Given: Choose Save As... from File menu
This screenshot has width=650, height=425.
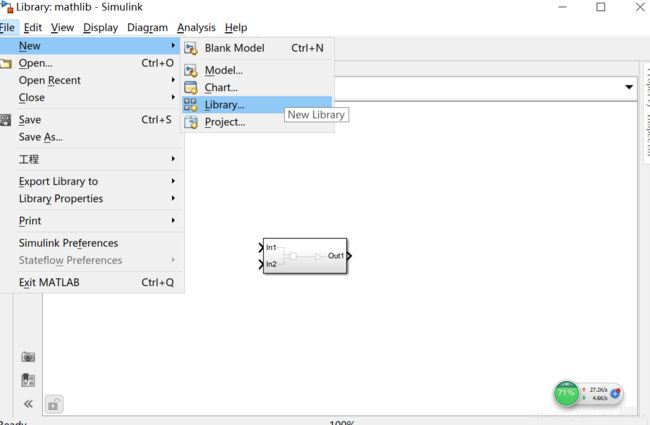Looking at the screenshot, I should pyautogui.click(x=90, y=137).
